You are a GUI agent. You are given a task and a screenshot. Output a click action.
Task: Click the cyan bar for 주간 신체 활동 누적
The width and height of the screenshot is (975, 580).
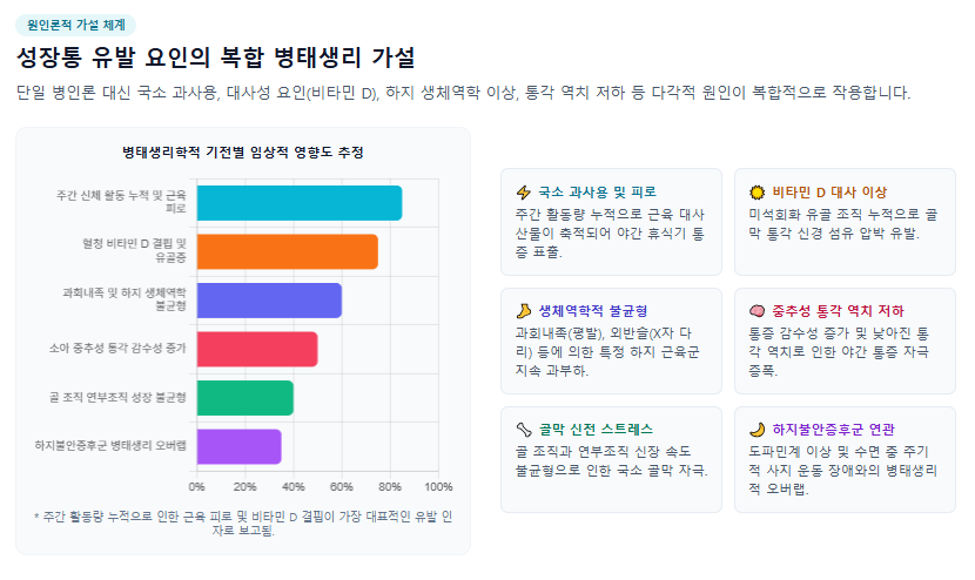(299, 203)
